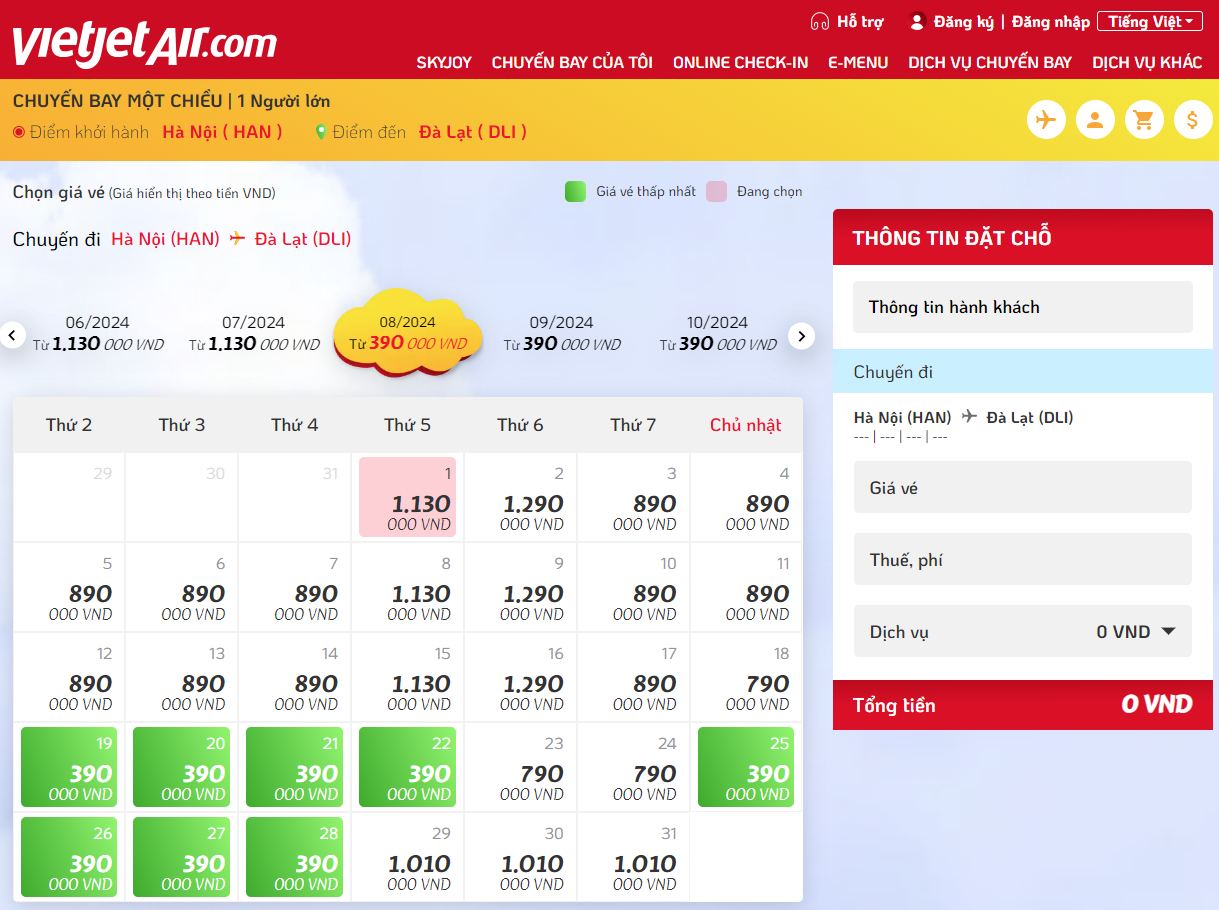Select the 390,000 VND fare on August 22
The height and width of the screenshot is (910, 1219).
[x=406, y=767]
